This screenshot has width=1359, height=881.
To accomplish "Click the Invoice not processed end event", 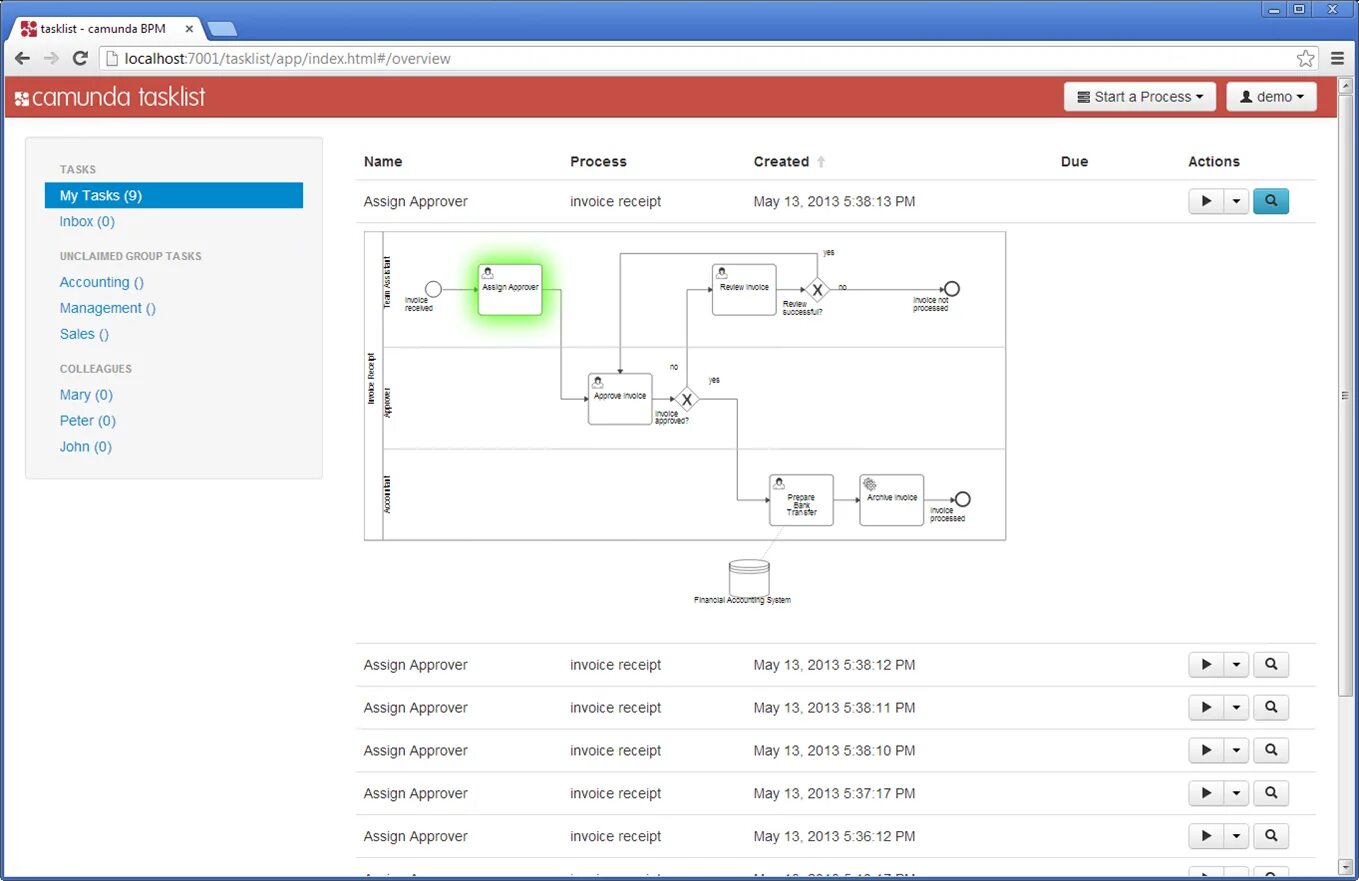I will click(x=952, y=289).
